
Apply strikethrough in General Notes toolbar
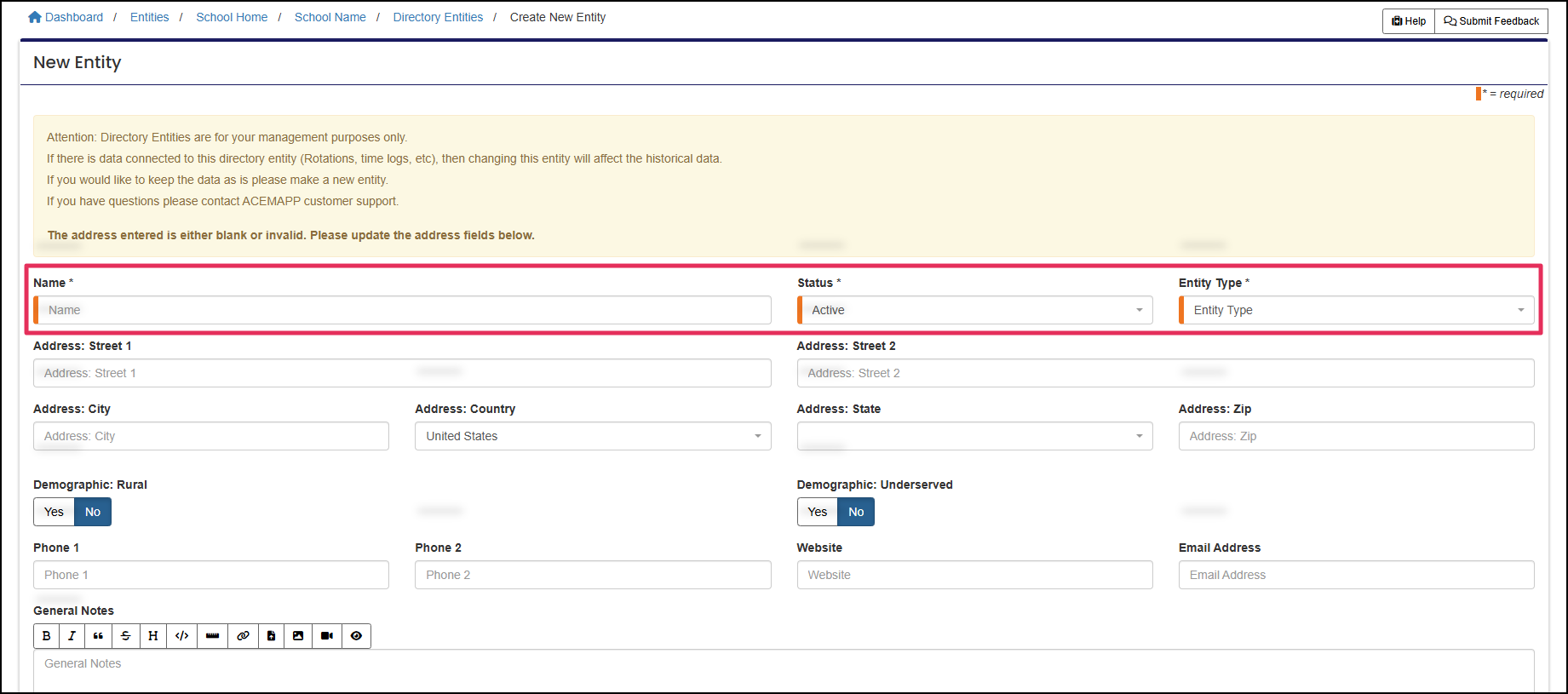click(126, 636)
